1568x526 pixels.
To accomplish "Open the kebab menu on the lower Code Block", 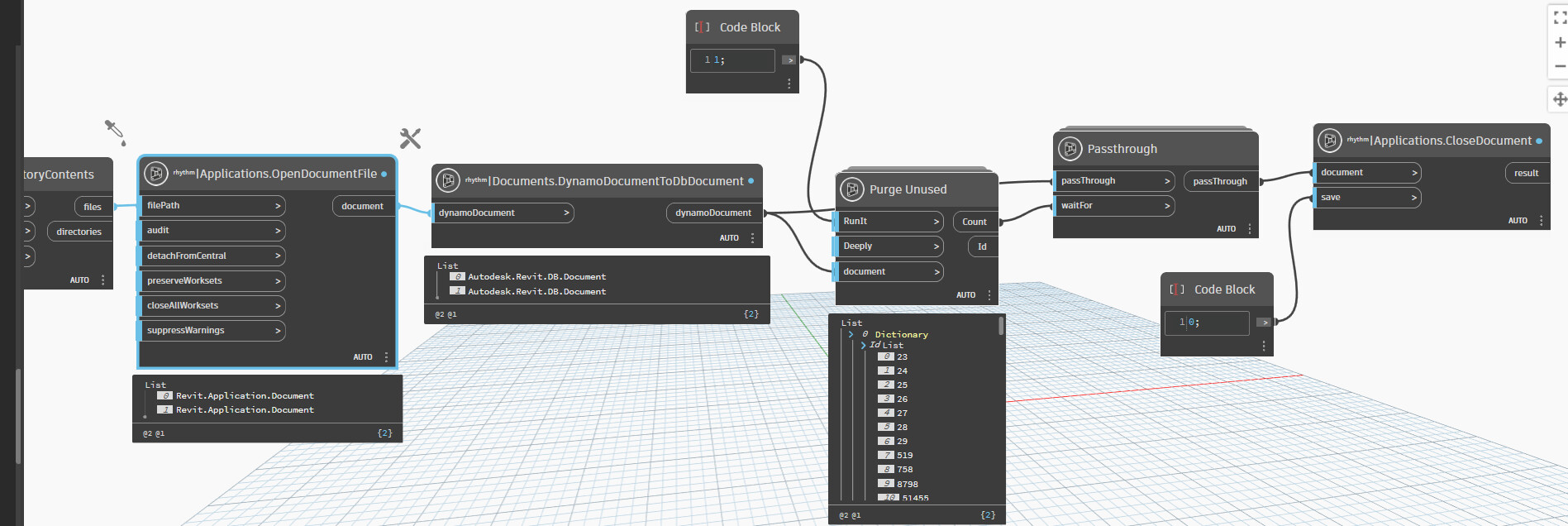I will (1264, 346).
